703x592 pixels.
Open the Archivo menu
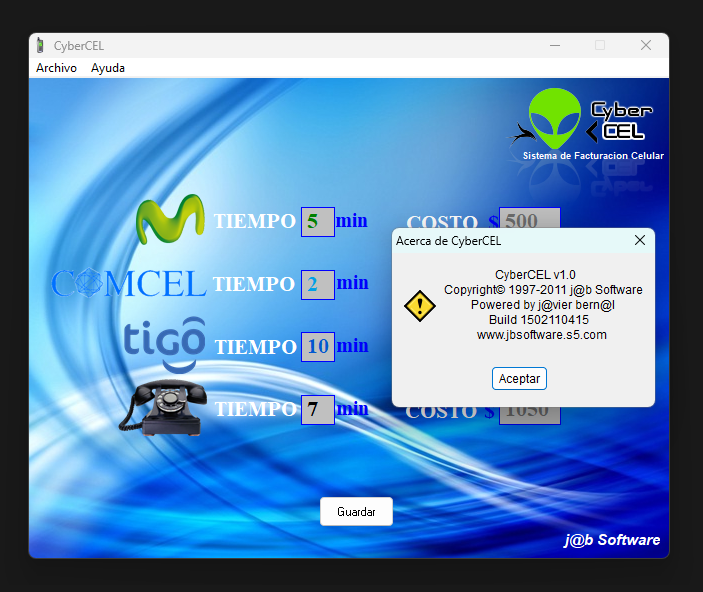coord(56,68)
